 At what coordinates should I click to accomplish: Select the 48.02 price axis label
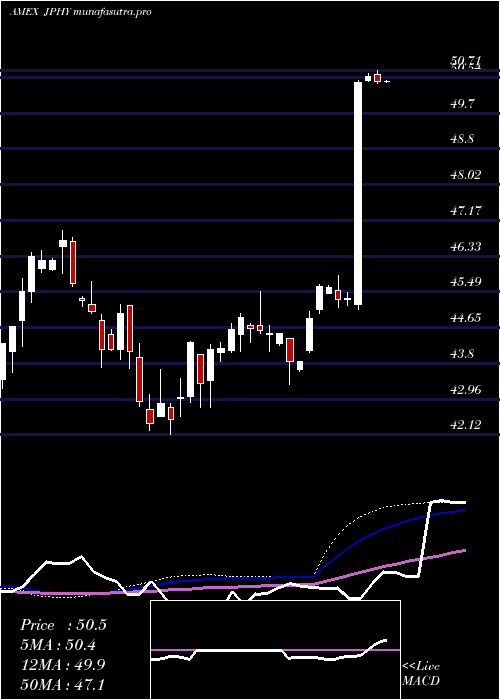(x=466, y=175)
